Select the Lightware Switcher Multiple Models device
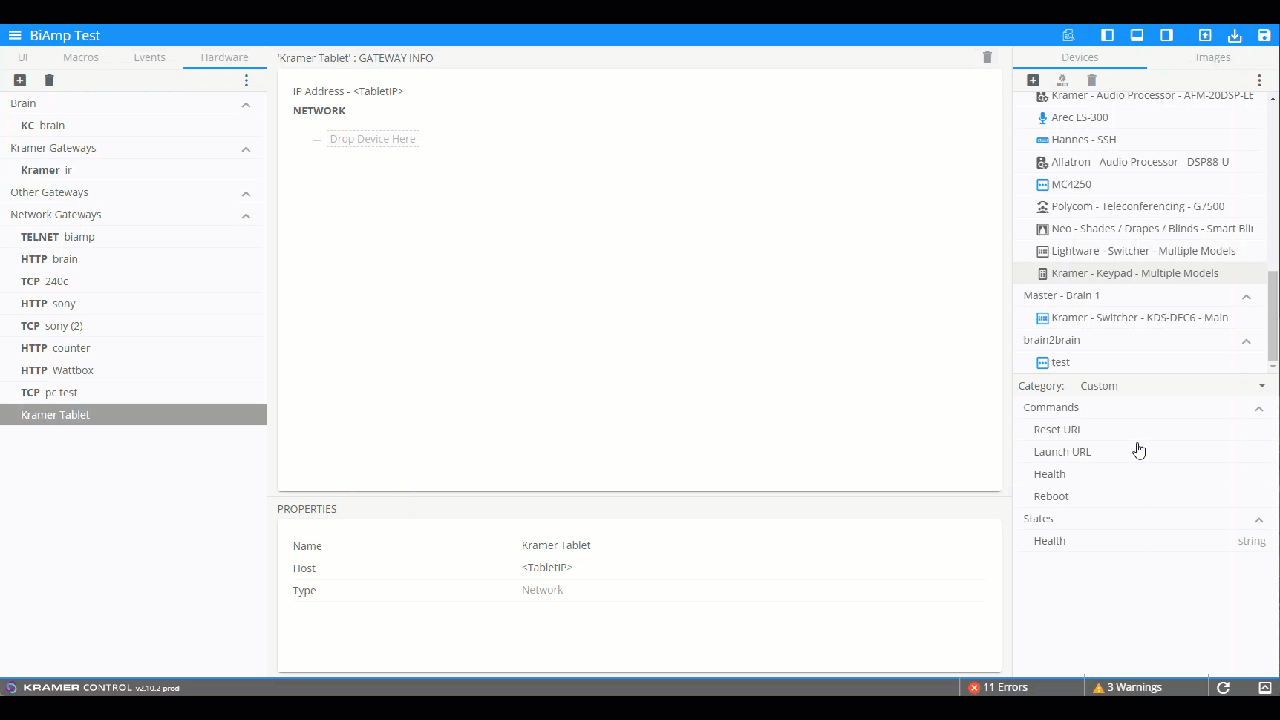 (x=1140, y=251)
